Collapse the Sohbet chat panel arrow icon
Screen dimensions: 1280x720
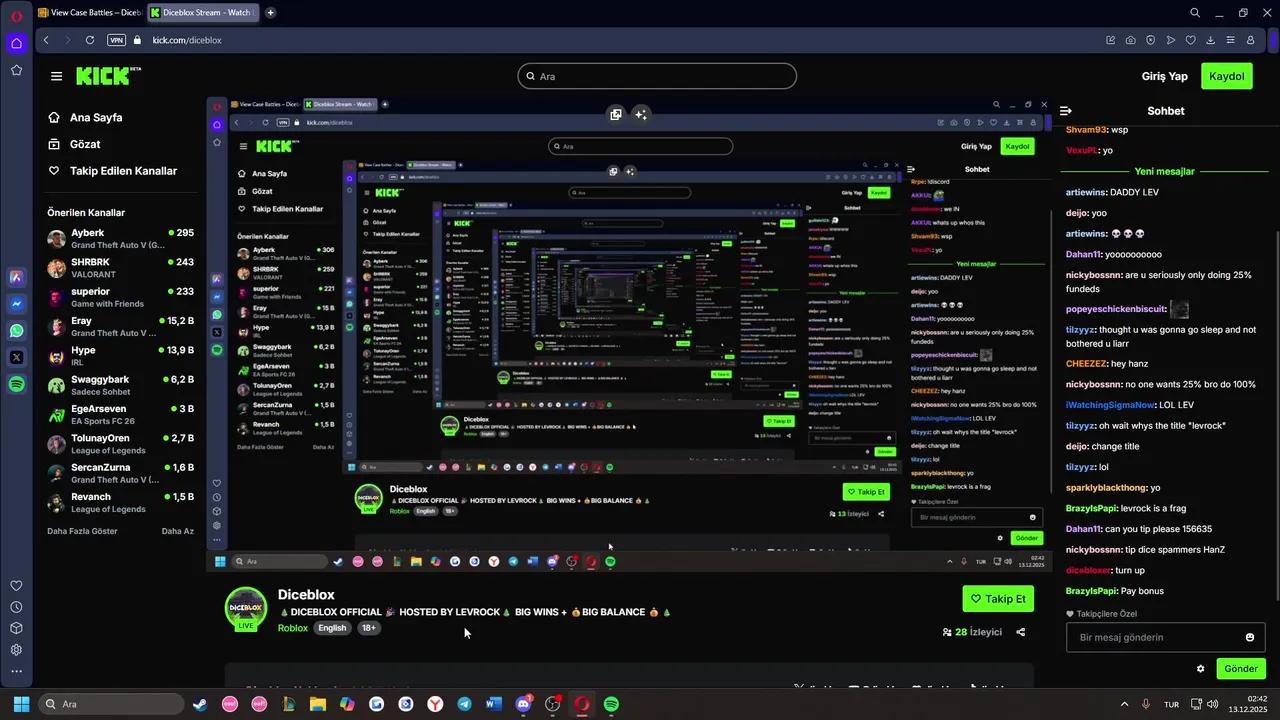[x=1066, y=111]
